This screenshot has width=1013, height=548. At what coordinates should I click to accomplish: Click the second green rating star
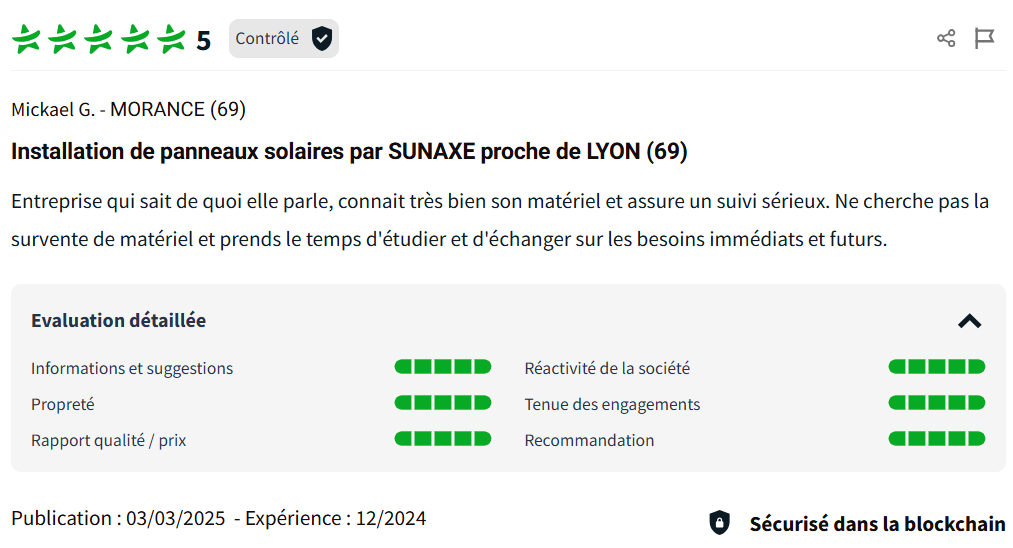tap(63, 40)
